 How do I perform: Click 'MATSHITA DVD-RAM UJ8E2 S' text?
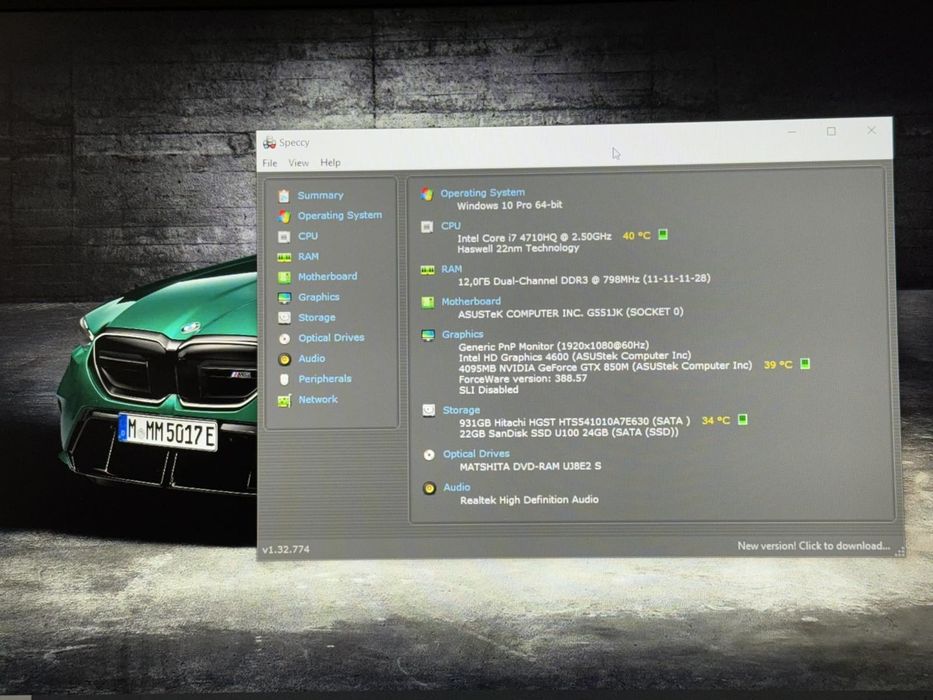pyautogui.click(x=530, y=466)
